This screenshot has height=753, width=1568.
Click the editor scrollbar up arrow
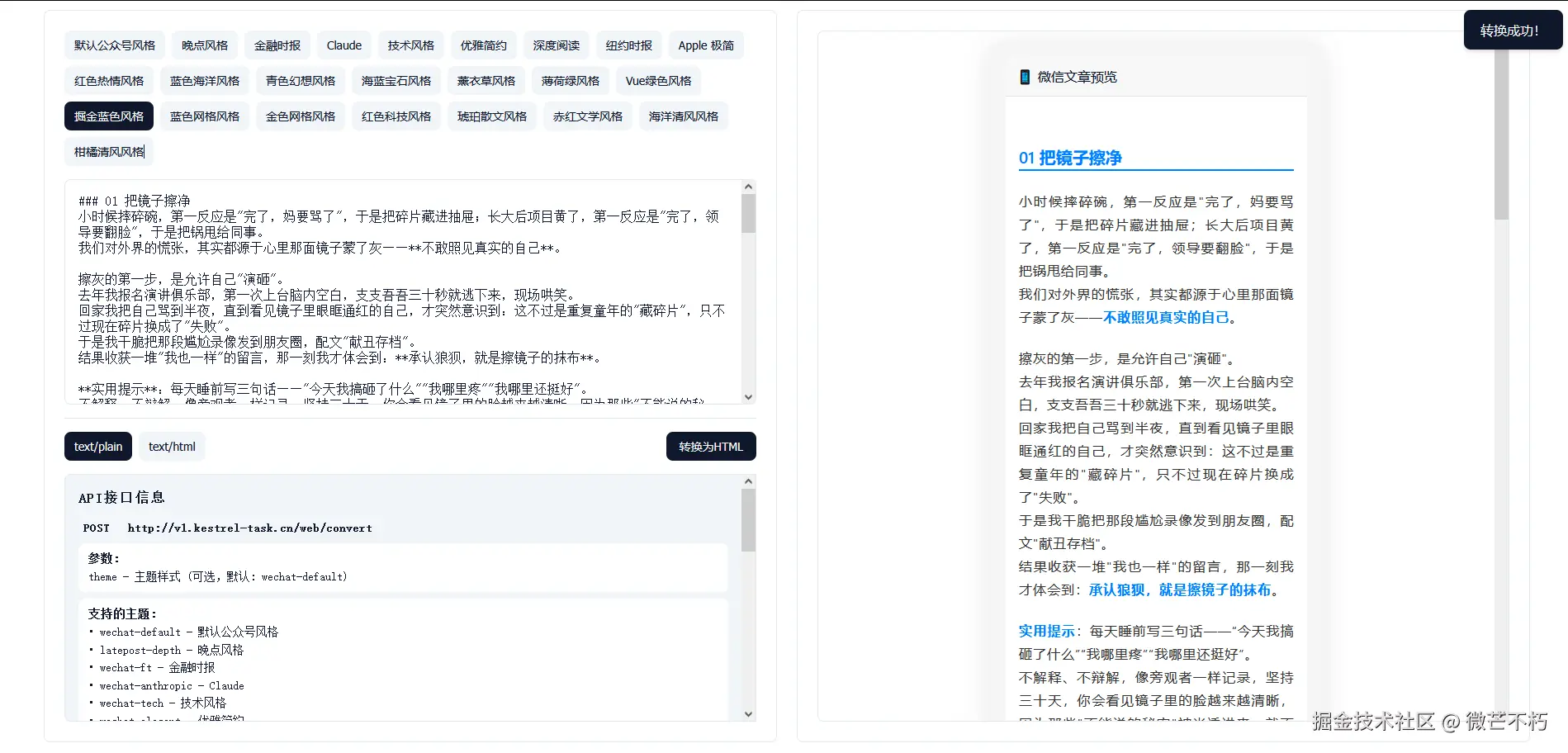pos(748,187)
